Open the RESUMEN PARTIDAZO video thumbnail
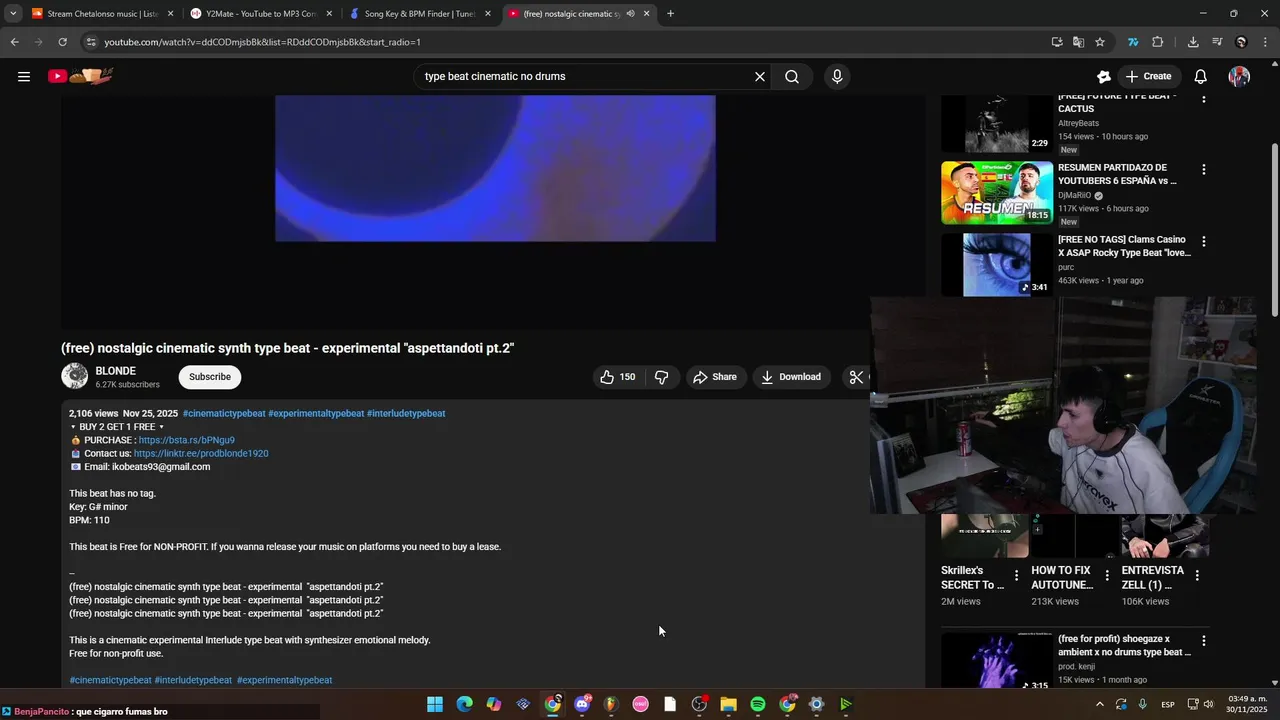Viewport: 1280px width, 720px height. pos(997,192)
